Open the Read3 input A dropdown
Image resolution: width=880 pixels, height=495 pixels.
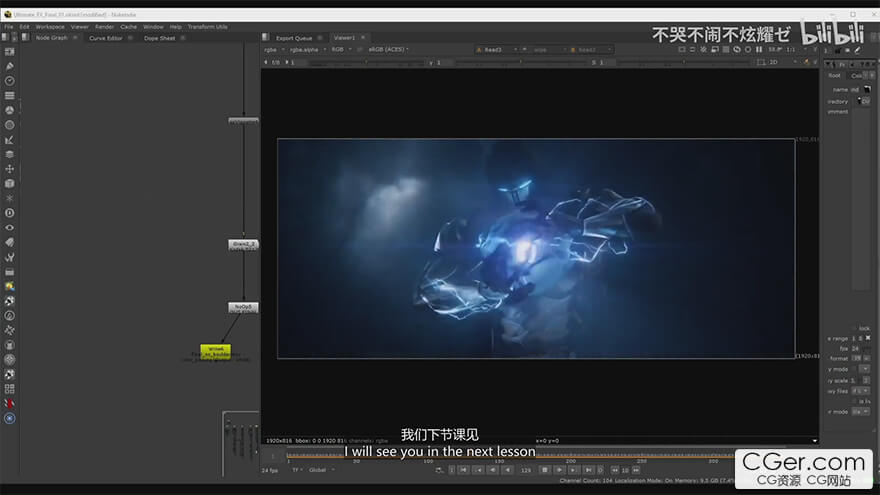pos(496,50)
